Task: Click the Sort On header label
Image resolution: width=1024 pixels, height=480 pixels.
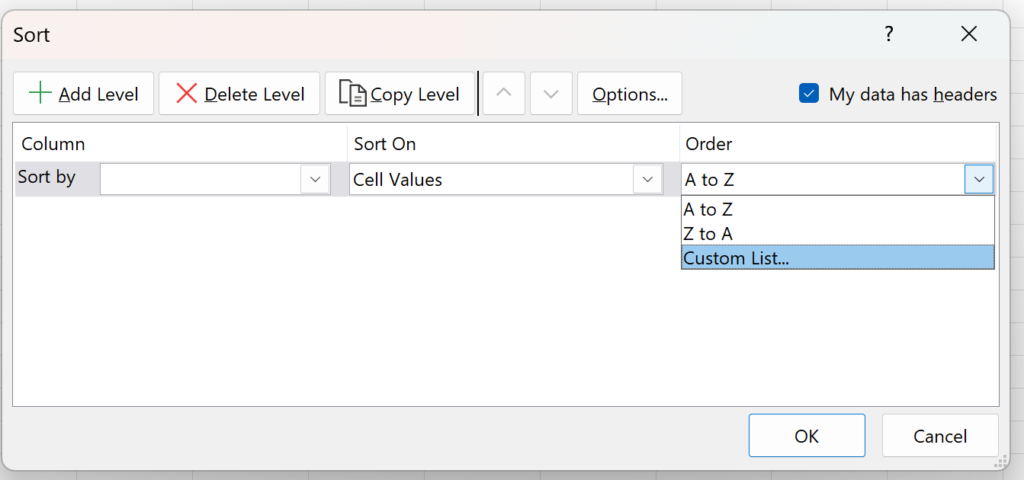Action: click(385, 144)
